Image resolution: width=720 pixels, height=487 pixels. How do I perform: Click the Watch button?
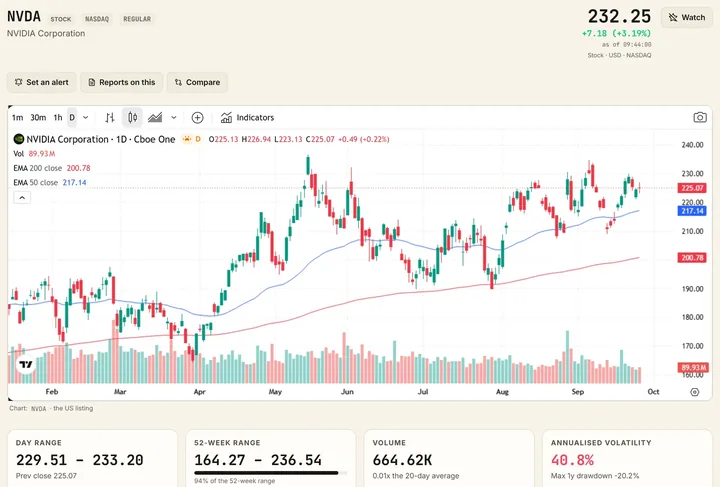686,17
